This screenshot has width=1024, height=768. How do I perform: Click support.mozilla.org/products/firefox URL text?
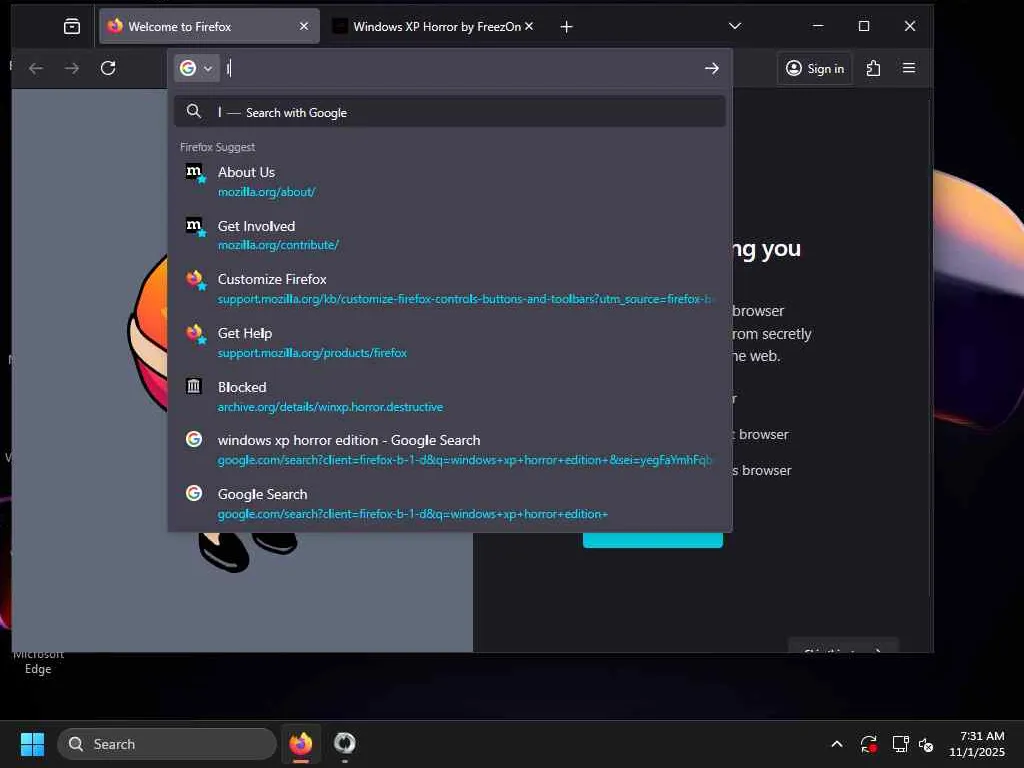coord(312,353)
